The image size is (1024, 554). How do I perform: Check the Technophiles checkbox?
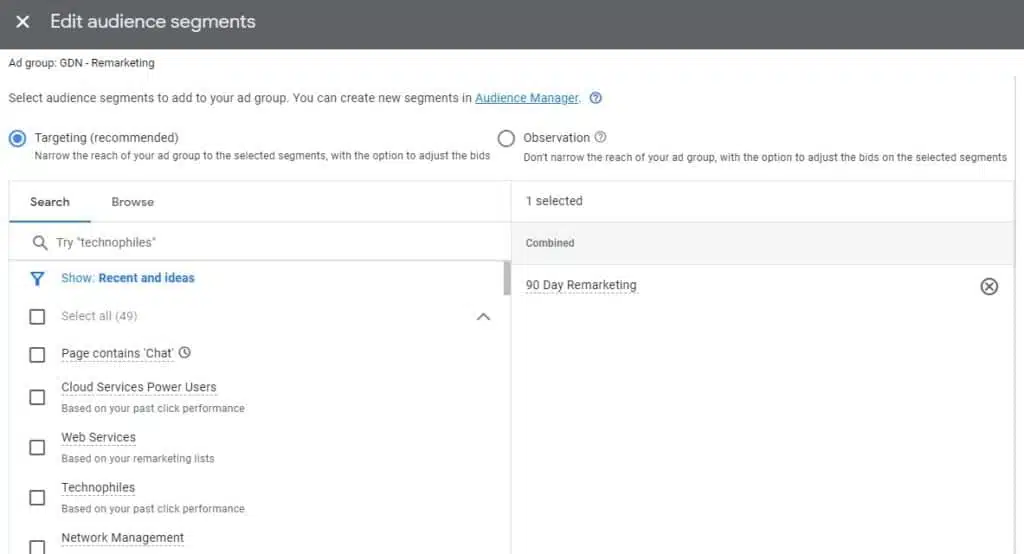(37, 498)
